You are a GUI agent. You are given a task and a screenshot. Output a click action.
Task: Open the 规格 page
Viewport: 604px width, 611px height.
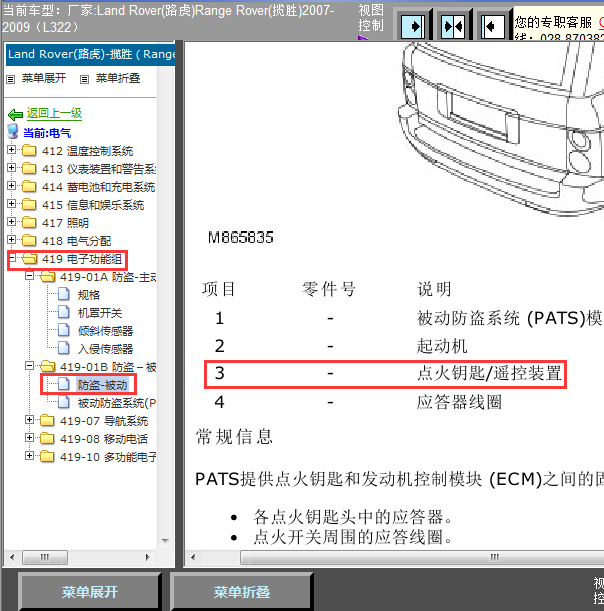click(x=89, y=295)
